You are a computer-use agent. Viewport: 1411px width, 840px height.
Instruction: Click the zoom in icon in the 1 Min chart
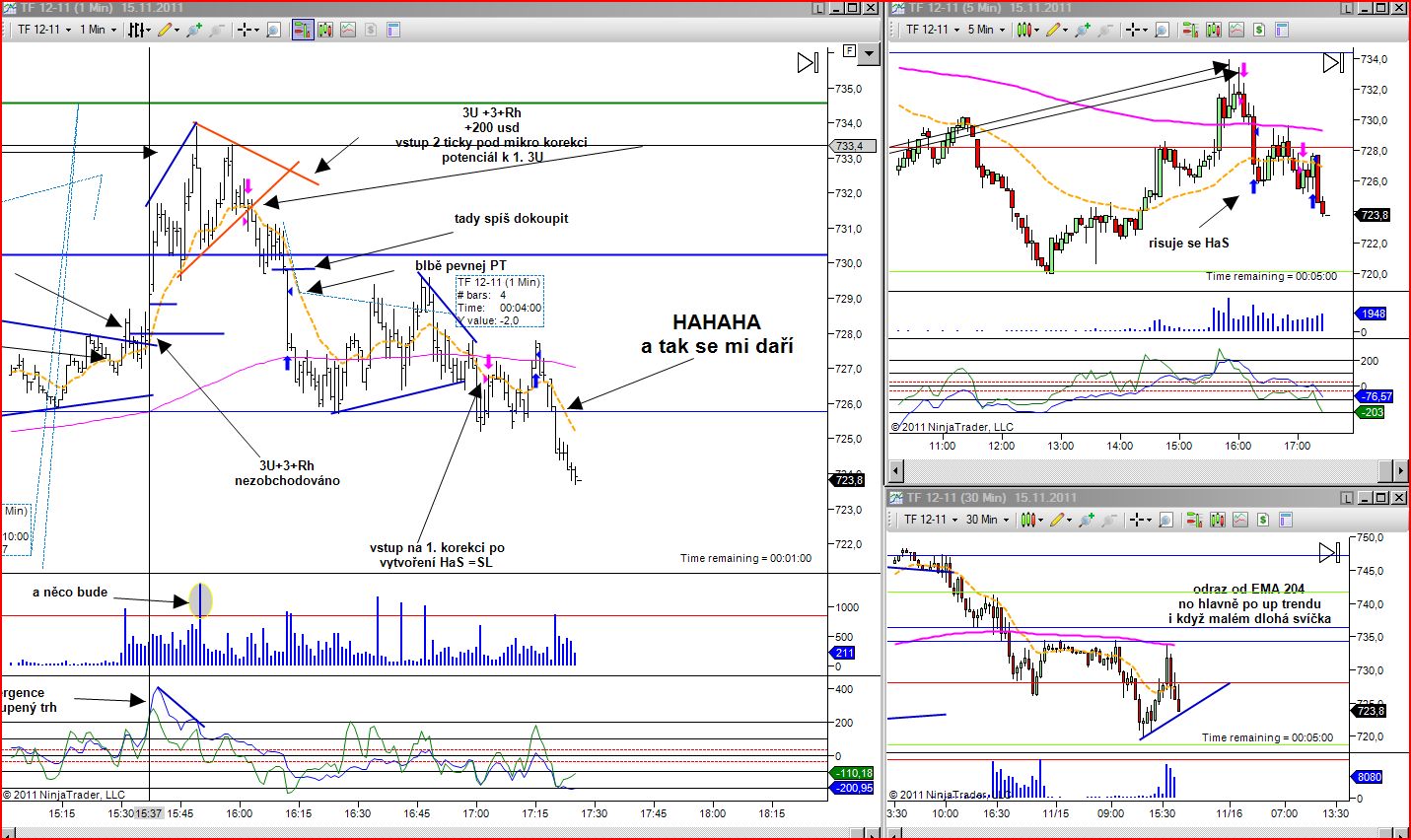pos(196,30)
